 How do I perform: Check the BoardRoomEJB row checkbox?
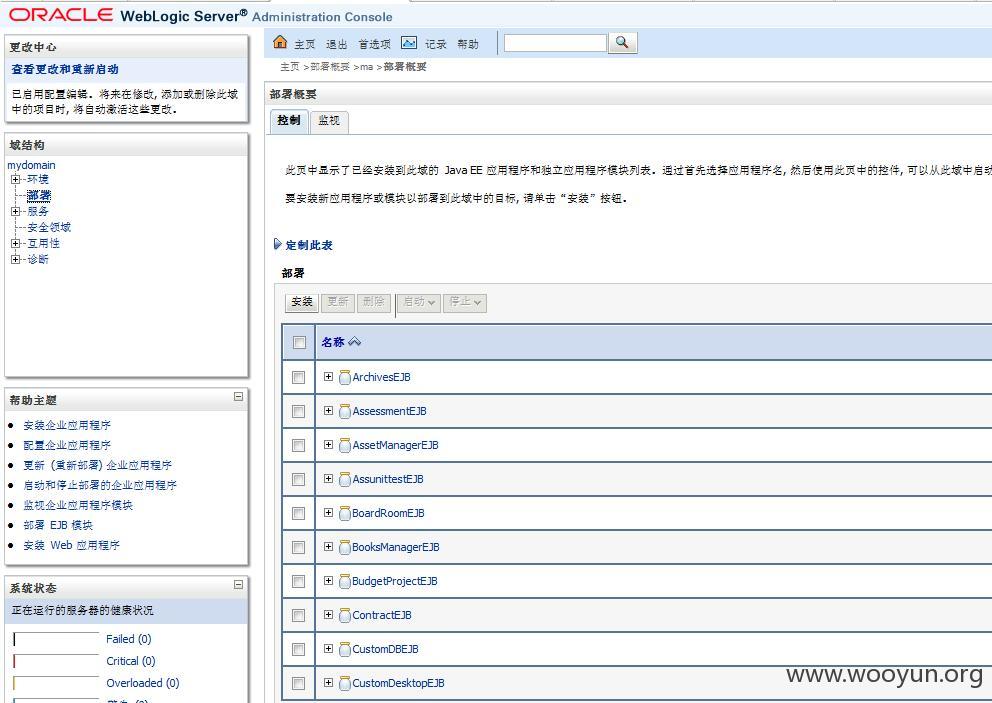(299, 513)
